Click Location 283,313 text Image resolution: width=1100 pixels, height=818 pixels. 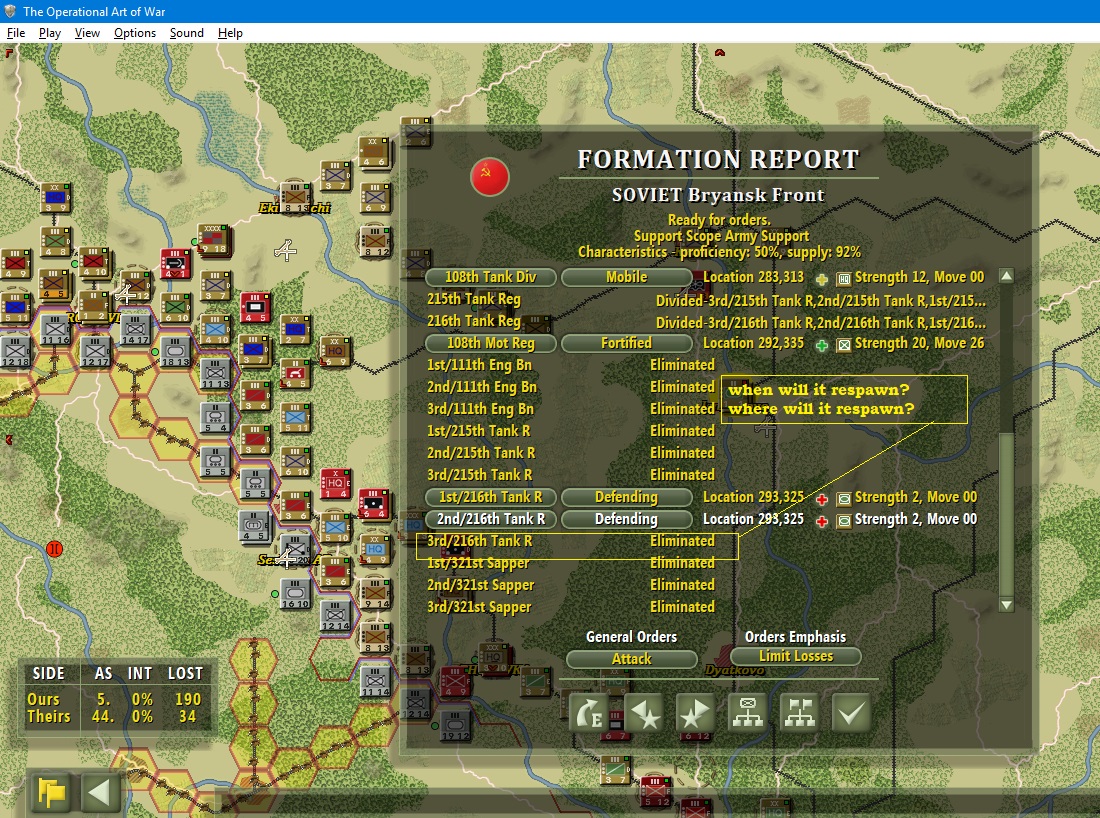tap(753, 277)
